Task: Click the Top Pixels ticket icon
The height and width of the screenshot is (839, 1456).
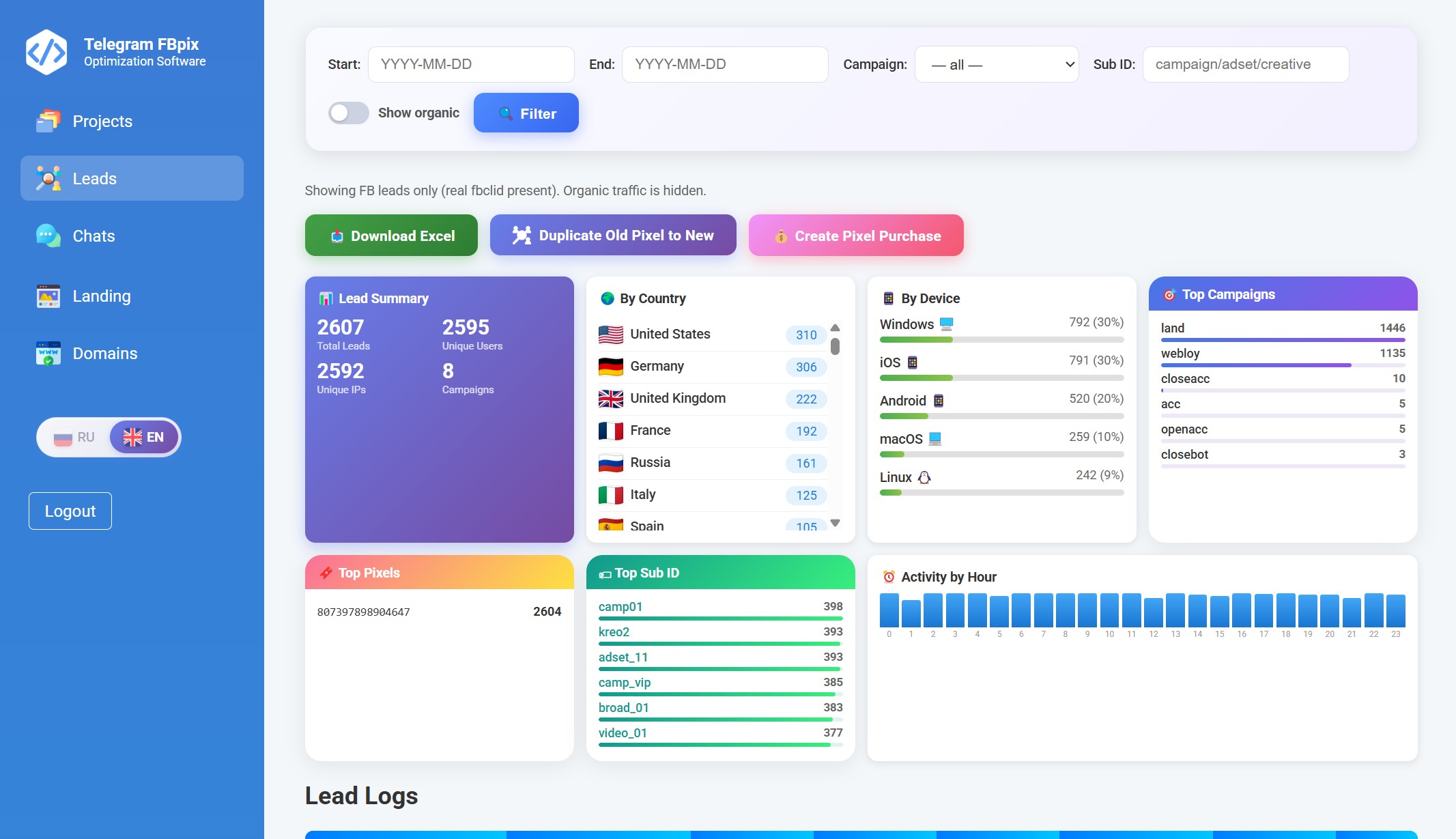Action: (x=326, y=573)
